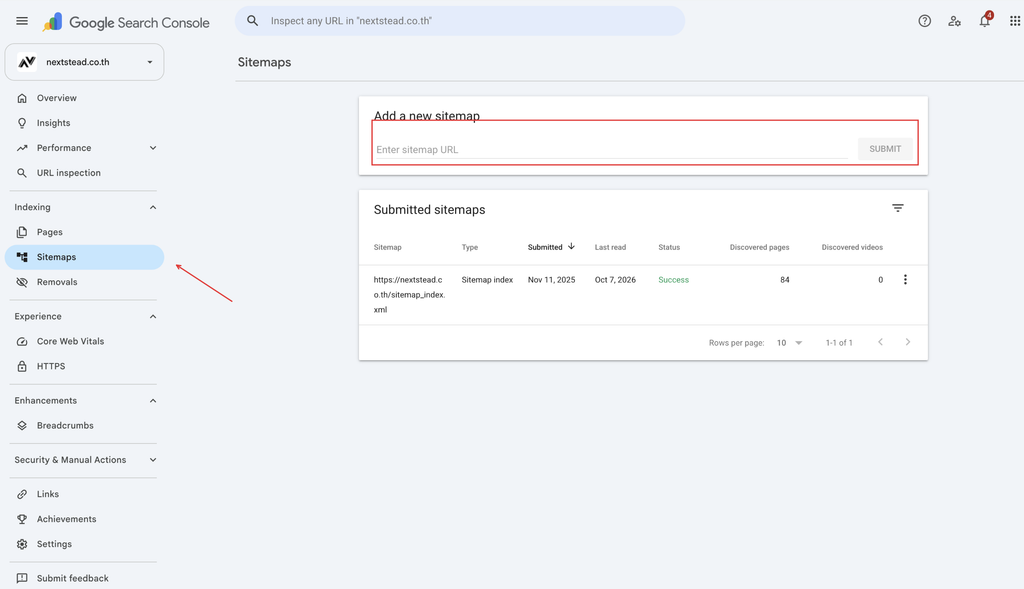Open the Rows per page dropdown

[790, 343]
